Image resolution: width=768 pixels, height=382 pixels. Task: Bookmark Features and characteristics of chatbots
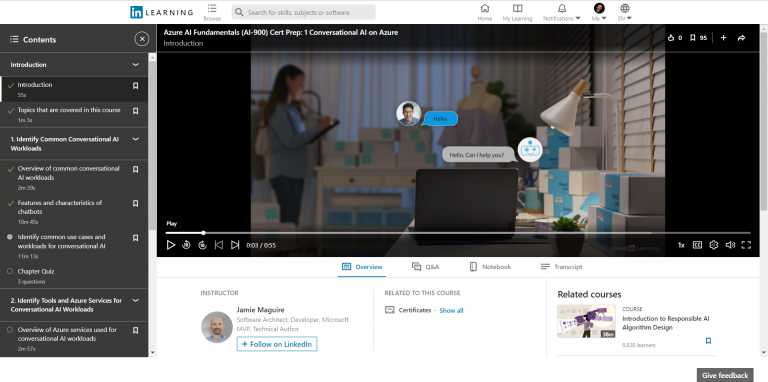(136, 203)
